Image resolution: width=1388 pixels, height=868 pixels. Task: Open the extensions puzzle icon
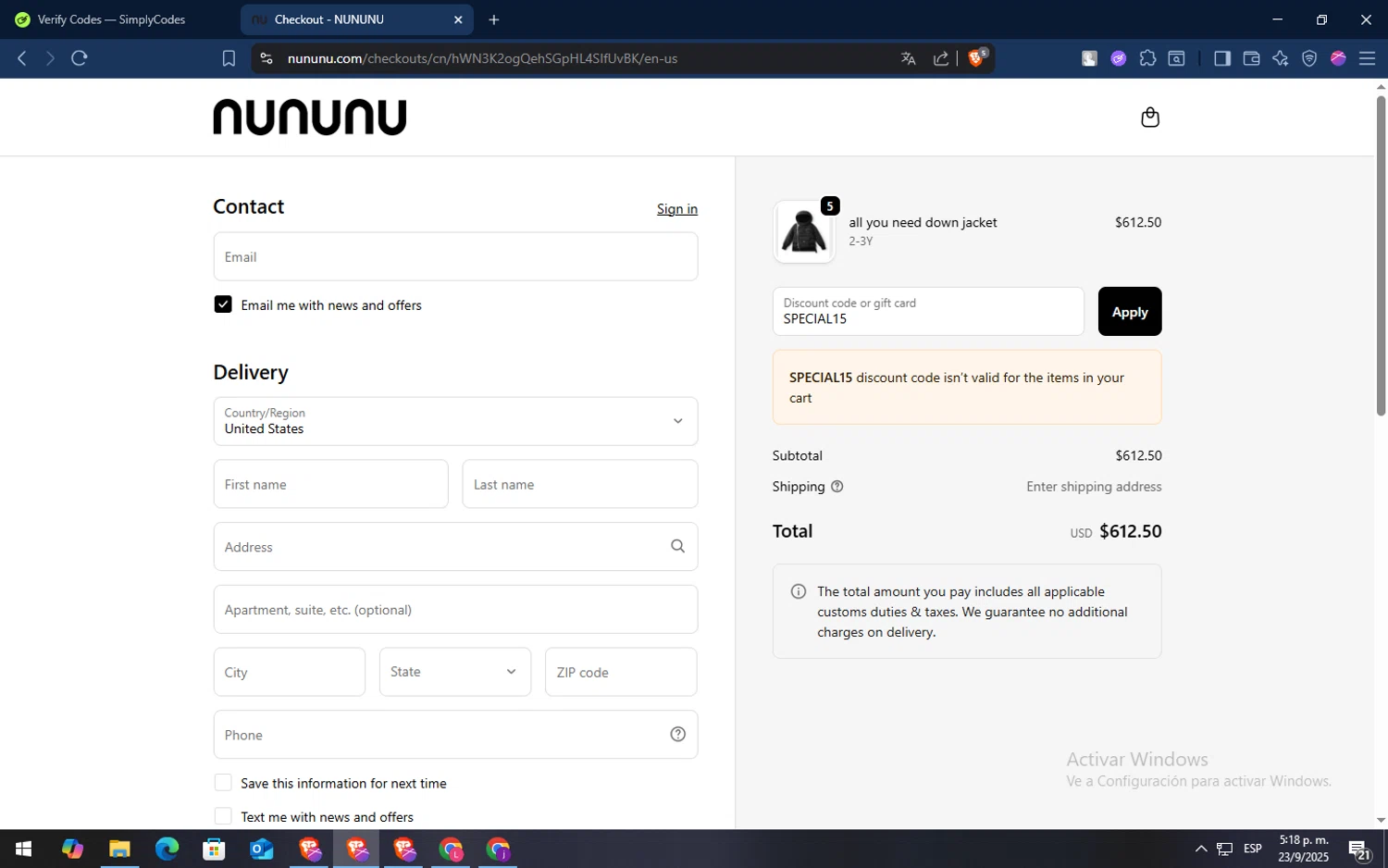coord(1147,58)
